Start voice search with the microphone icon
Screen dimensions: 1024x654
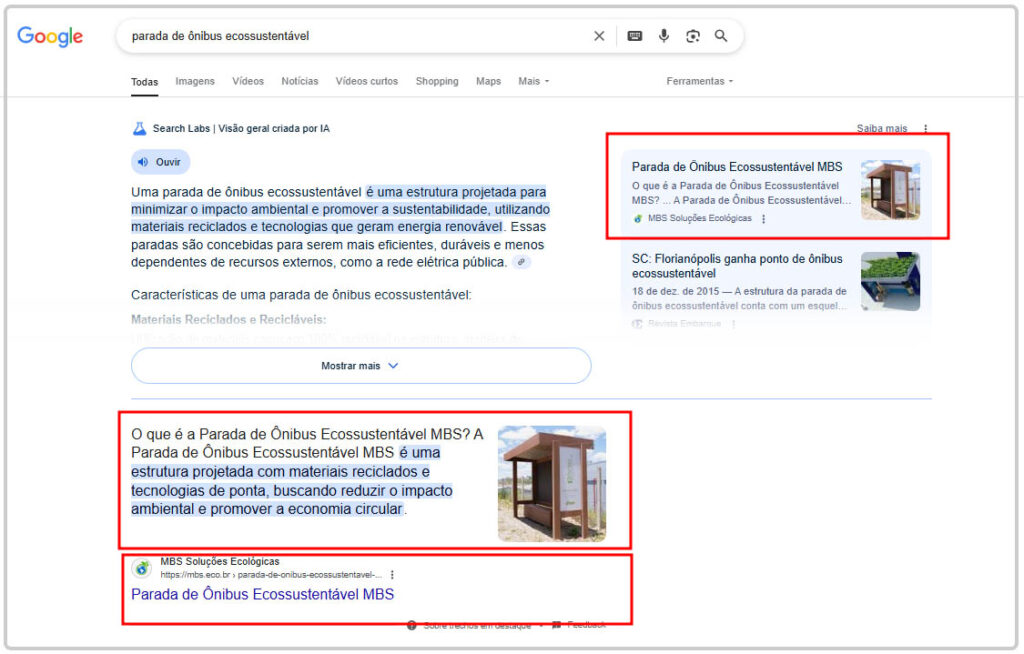click(x=664, y=36)
